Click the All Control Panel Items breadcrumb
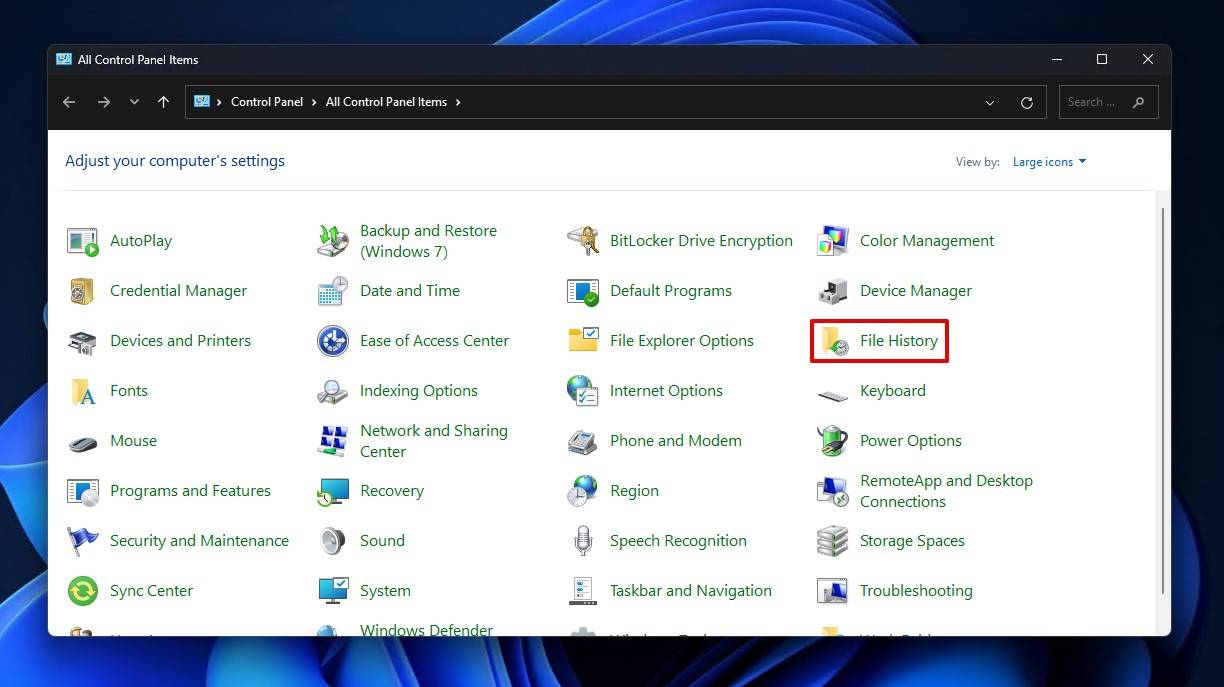The image size is (1224, 687). pos(386,102)
